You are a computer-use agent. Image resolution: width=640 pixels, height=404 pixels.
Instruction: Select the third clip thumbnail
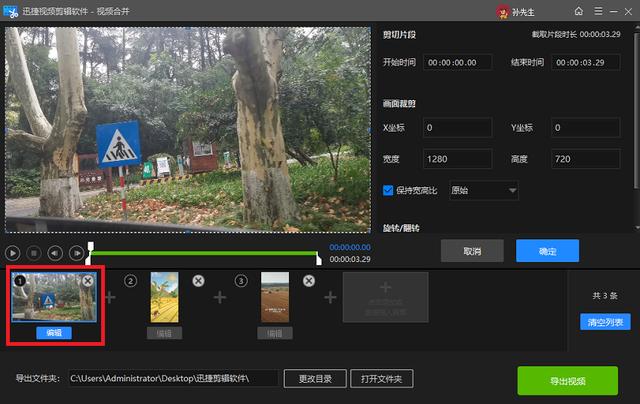pyautogui.click(x=275, y=297)
